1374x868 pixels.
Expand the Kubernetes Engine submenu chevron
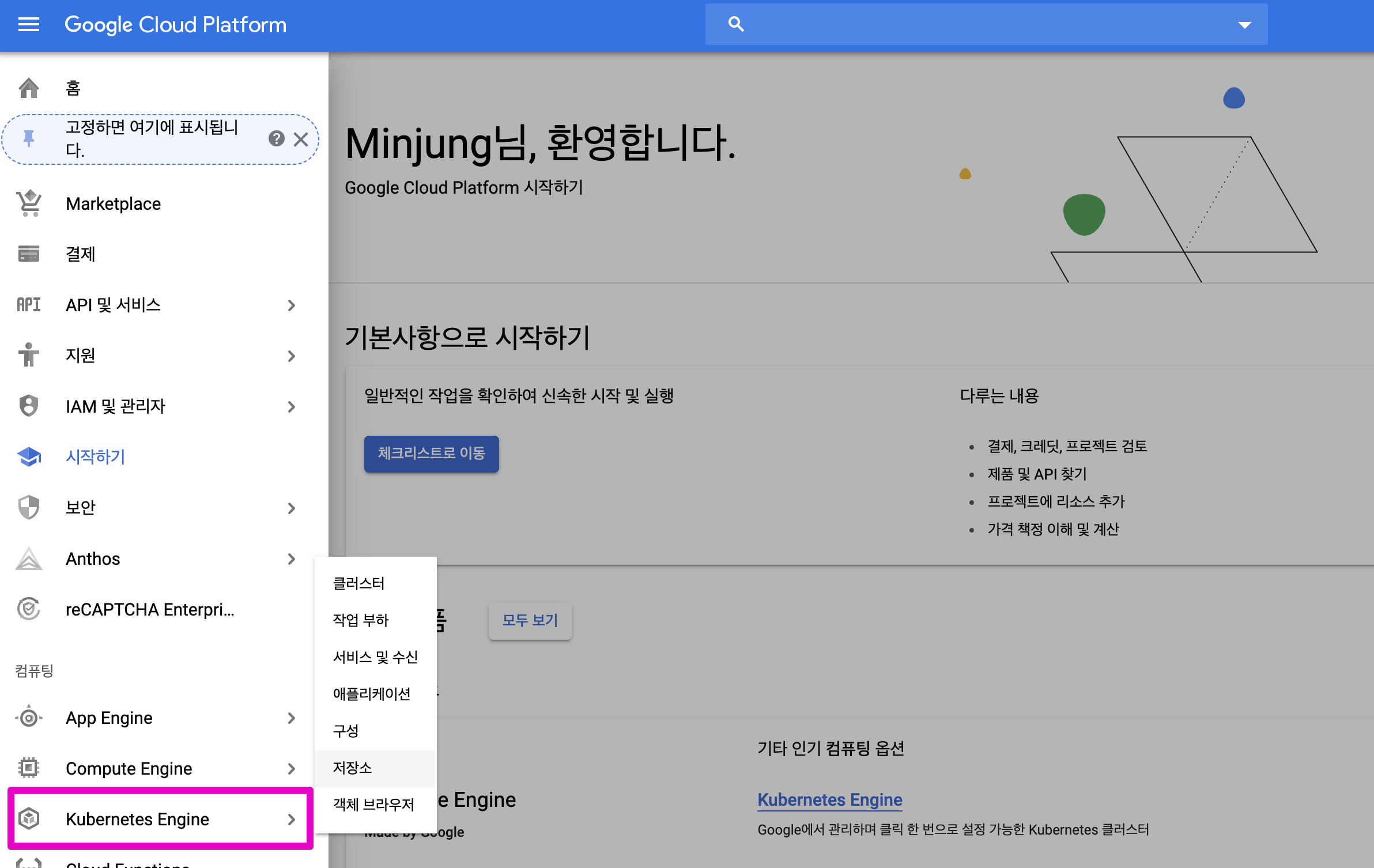pos(292,820)
